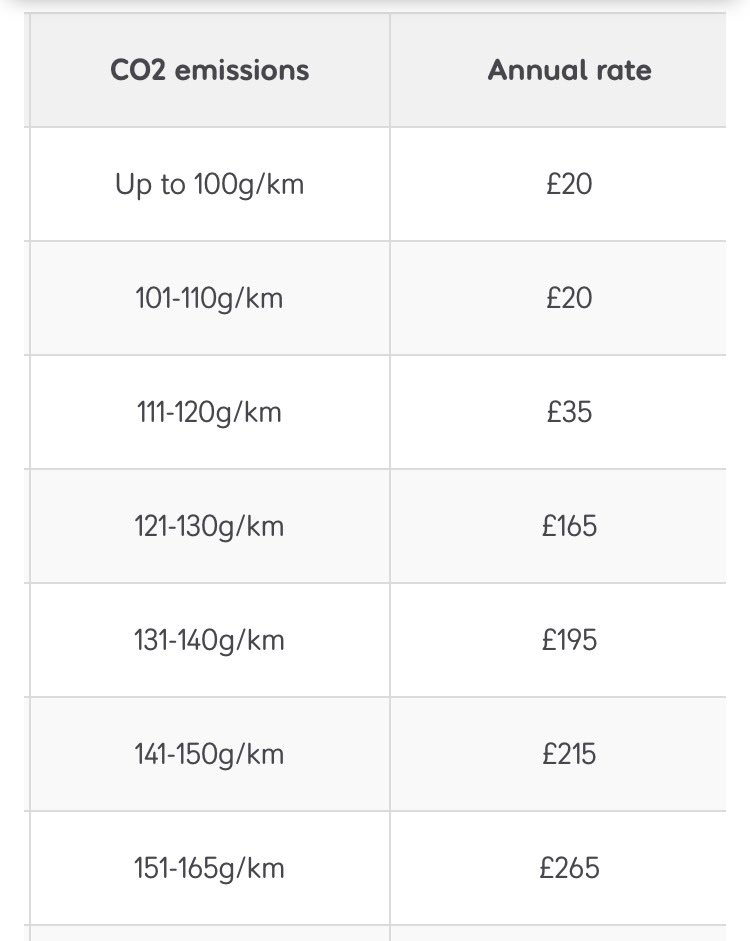Select the 111-120g/km emissions cell
The height and width of the screenshot is (941, 750).
209,412
